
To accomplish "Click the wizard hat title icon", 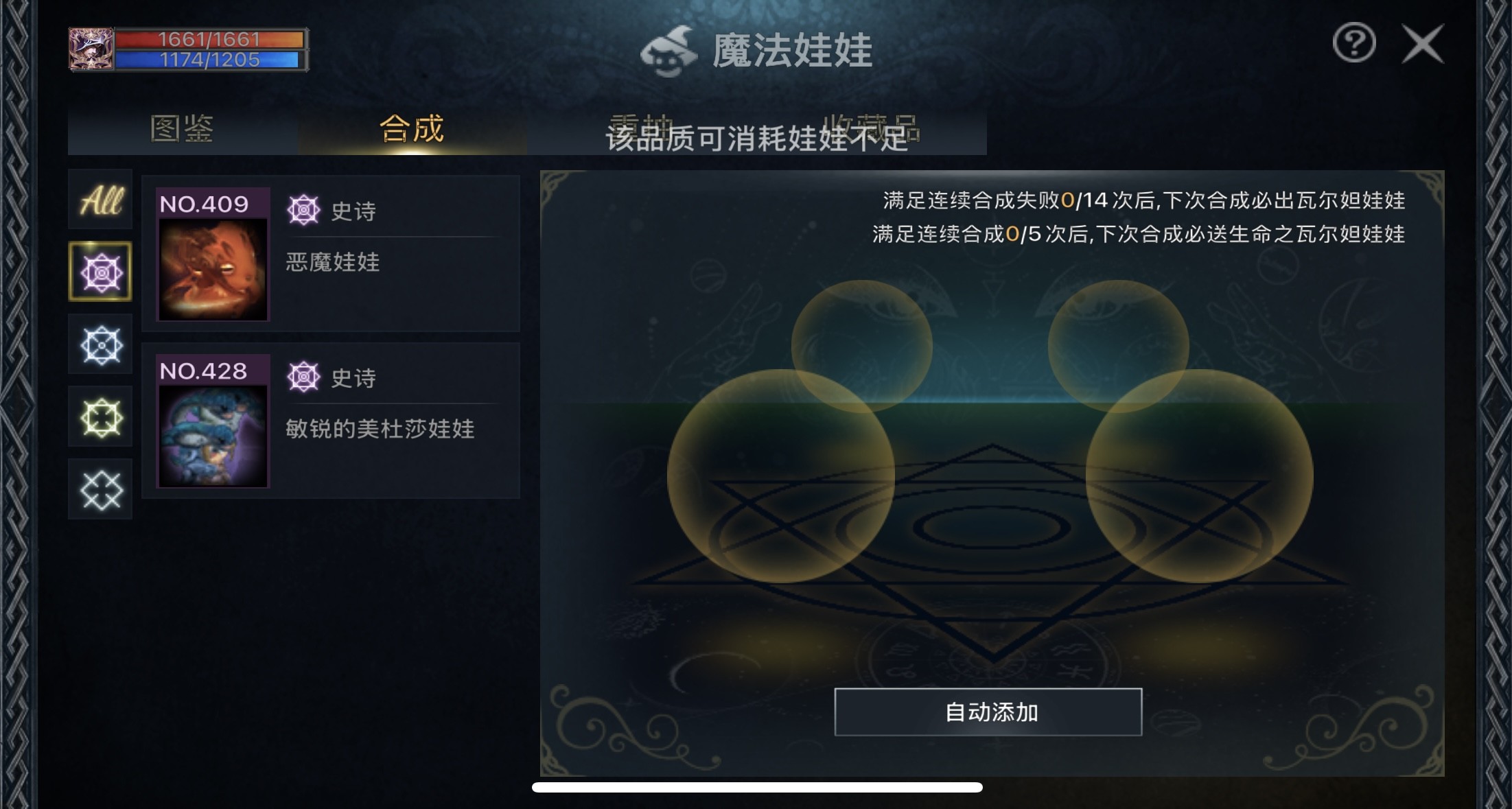I will 668,51.
